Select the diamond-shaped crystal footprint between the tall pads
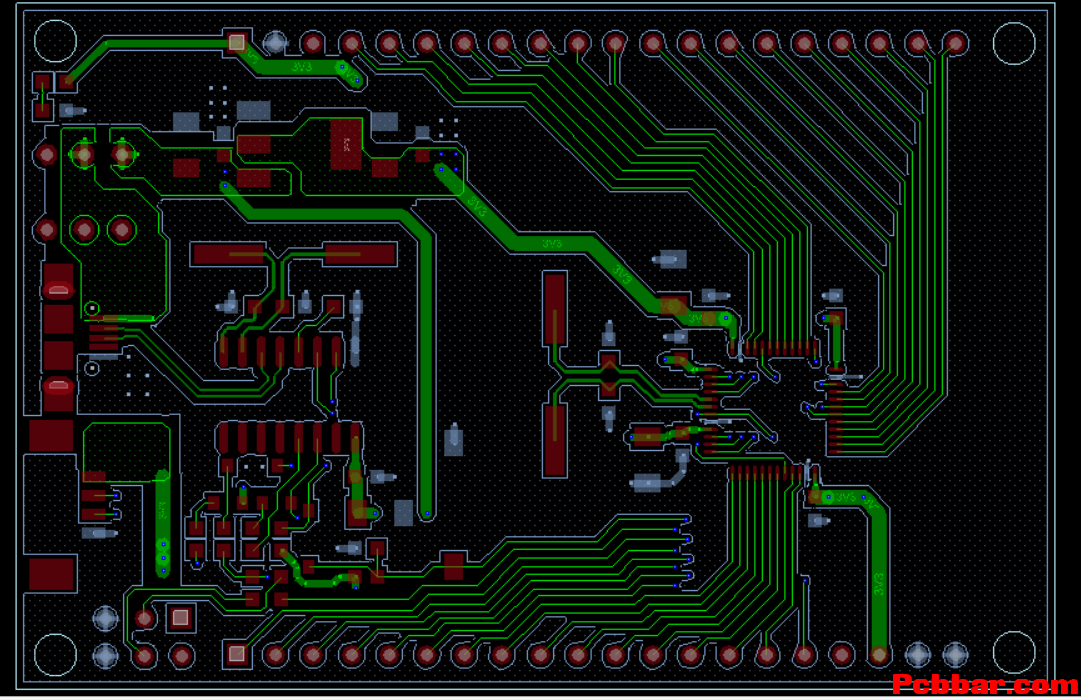The height and width of the screenshot is (700, 1081). [609, 375]
